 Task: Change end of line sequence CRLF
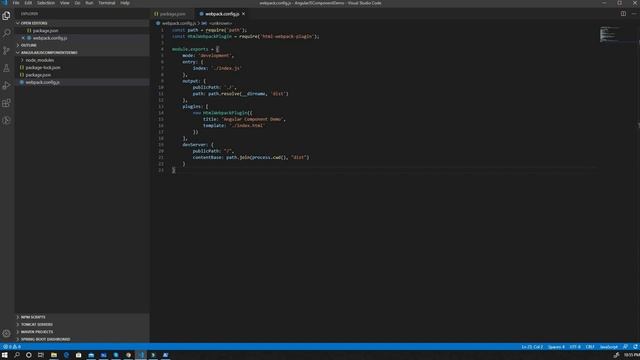[x=590, y=347]
